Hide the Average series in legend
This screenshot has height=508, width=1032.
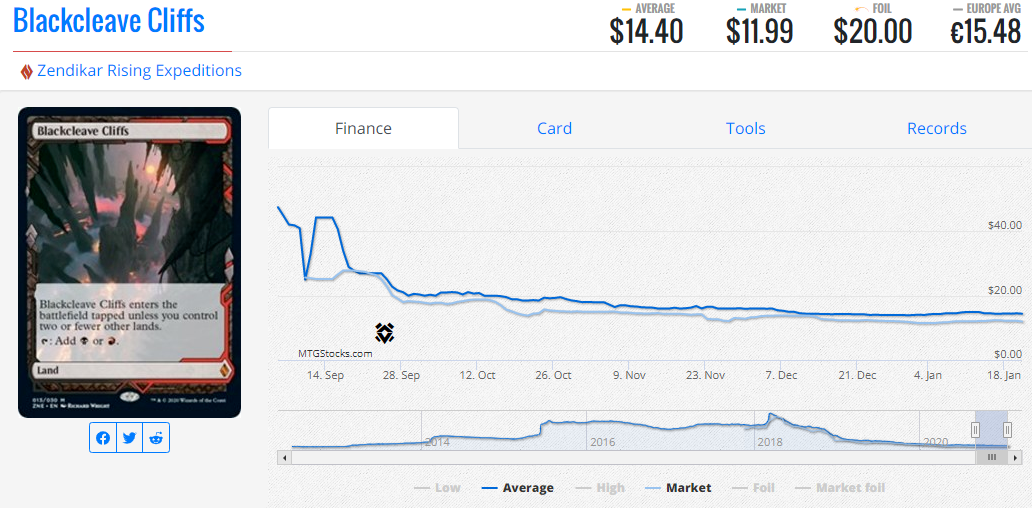[517, 488]
